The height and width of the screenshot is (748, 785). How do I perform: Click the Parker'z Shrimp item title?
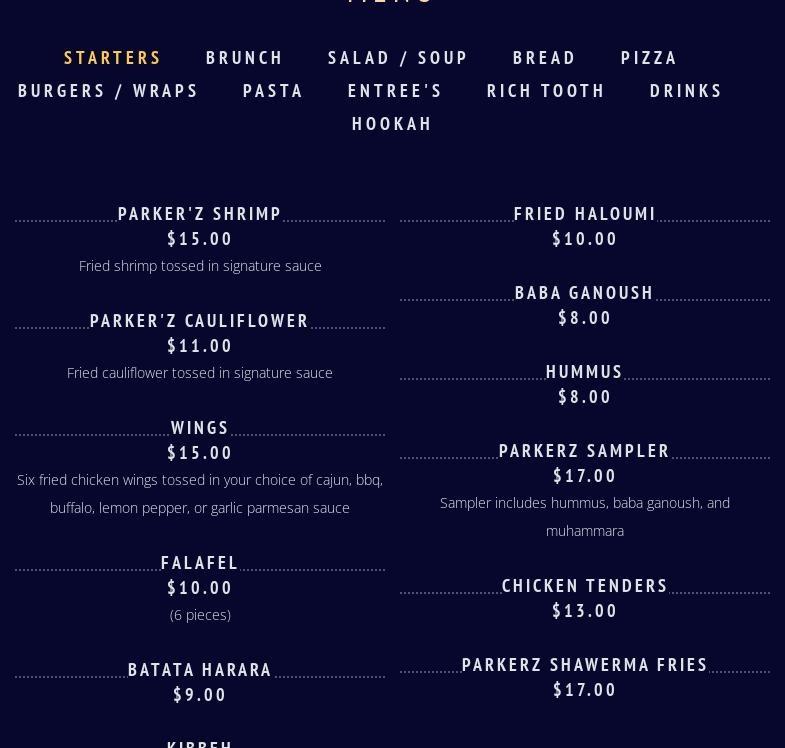200,214
